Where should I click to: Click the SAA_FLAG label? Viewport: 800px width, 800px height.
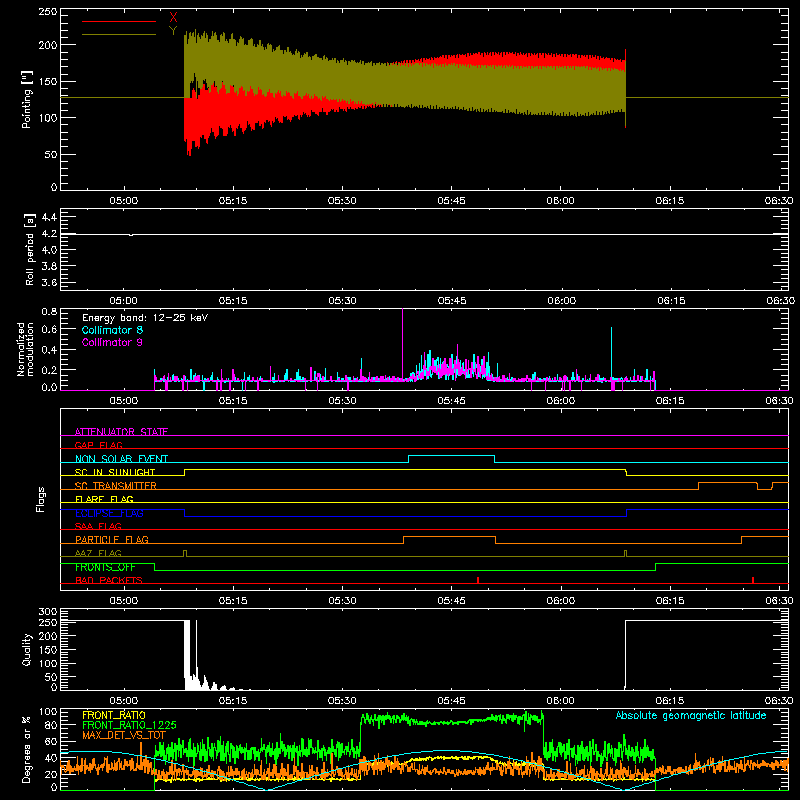(x=98, y=526)
